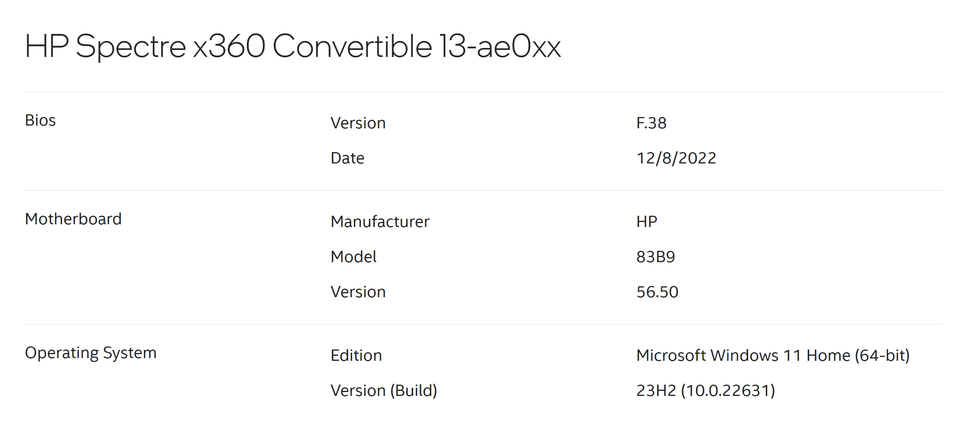The image size is (960, 424).
Task: Click the Date label in Bios section
Action: (x=347, y=158)
